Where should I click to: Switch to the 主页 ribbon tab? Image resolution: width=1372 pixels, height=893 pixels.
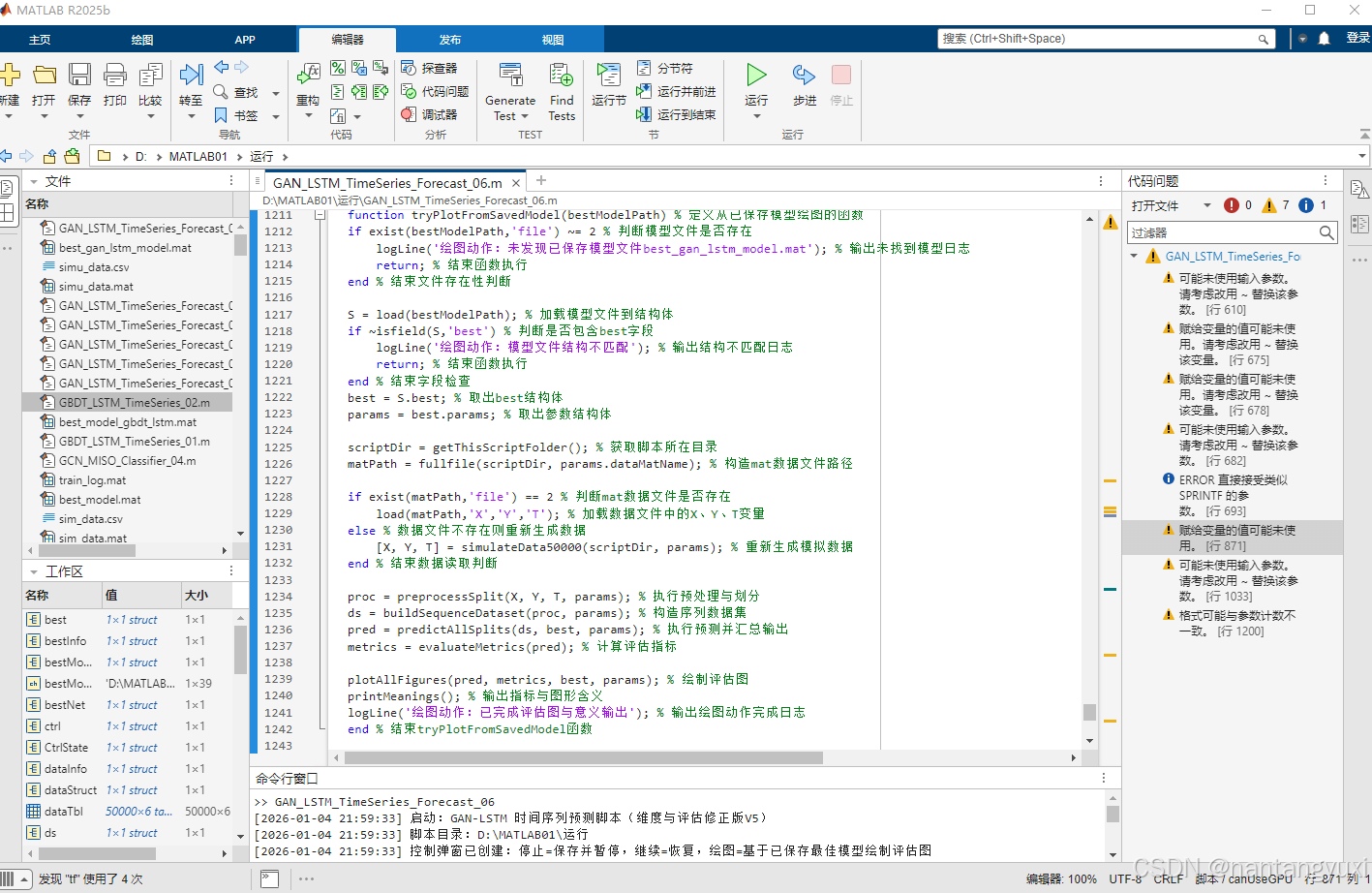tap(40, 40)
